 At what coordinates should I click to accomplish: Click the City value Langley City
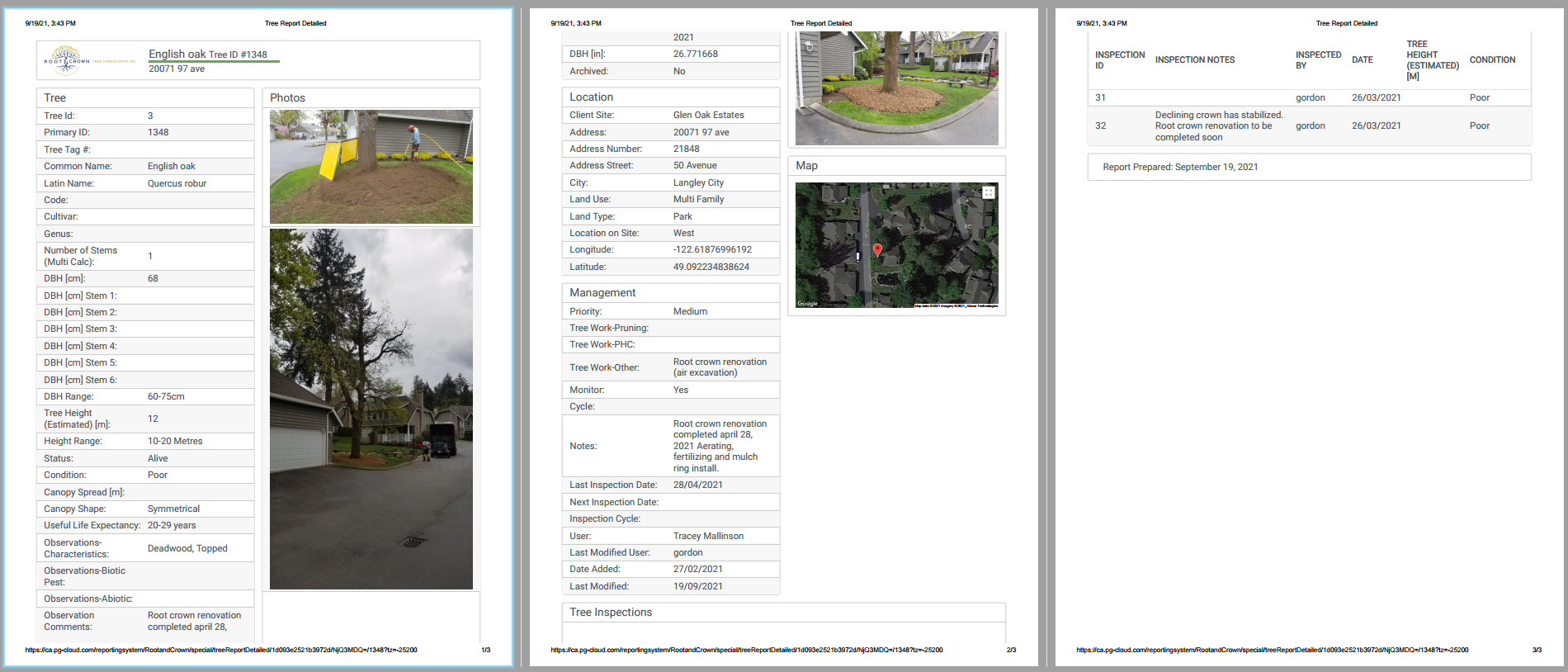coord(698,182)
